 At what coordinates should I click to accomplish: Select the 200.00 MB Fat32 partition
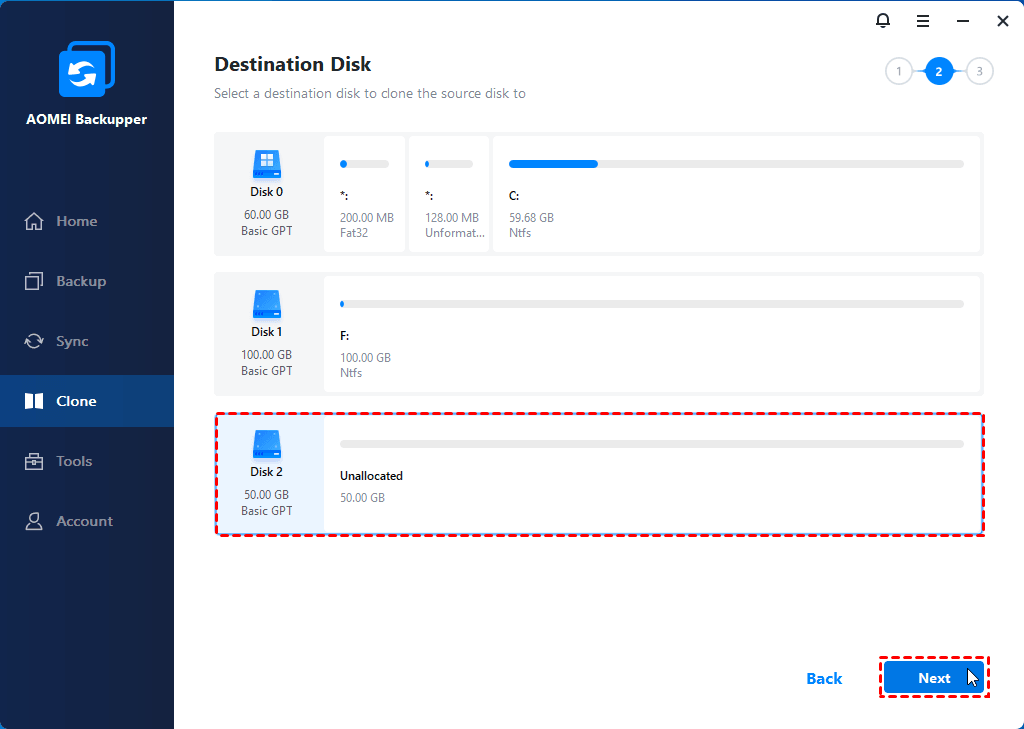point(364,194)
